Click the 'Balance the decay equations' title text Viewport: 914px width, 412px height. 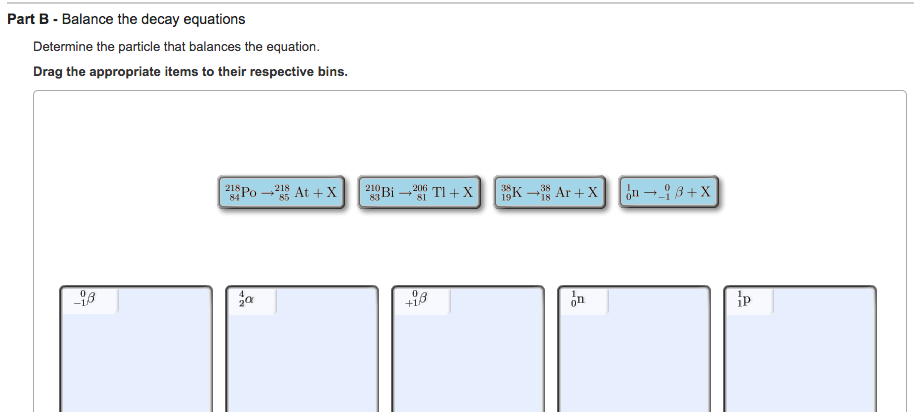154,19
